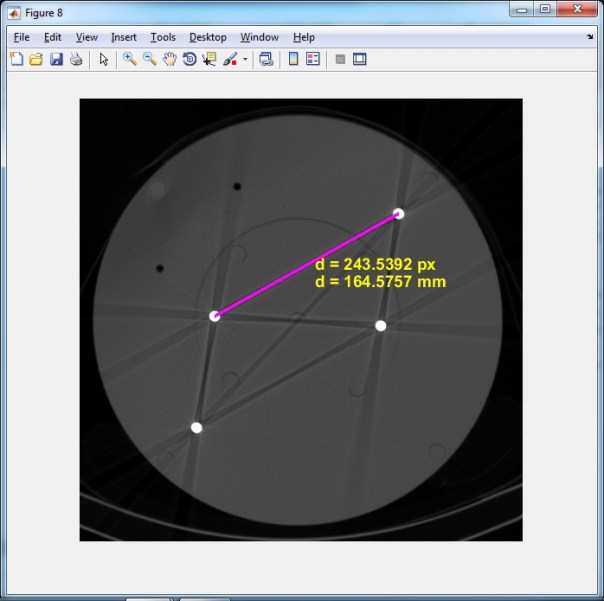Click the dock figure arrow in menu bar
This screenshot has width=604, height=601.
(x=590, y=37)
